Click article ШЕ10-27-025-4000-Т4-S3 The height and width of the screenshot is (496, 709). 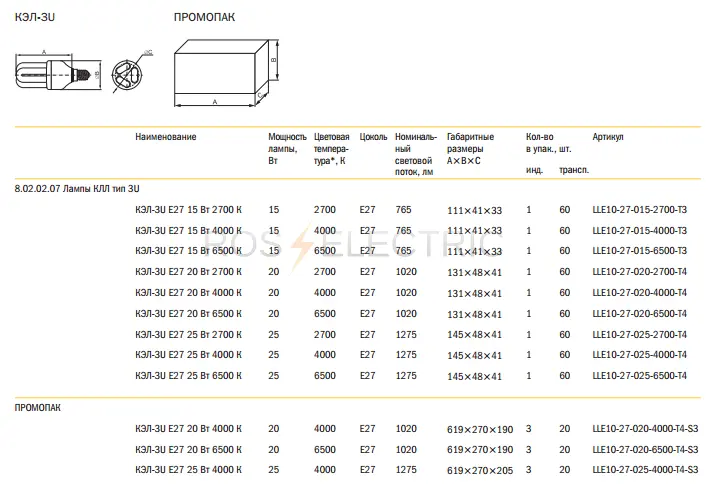pos(645,470)
